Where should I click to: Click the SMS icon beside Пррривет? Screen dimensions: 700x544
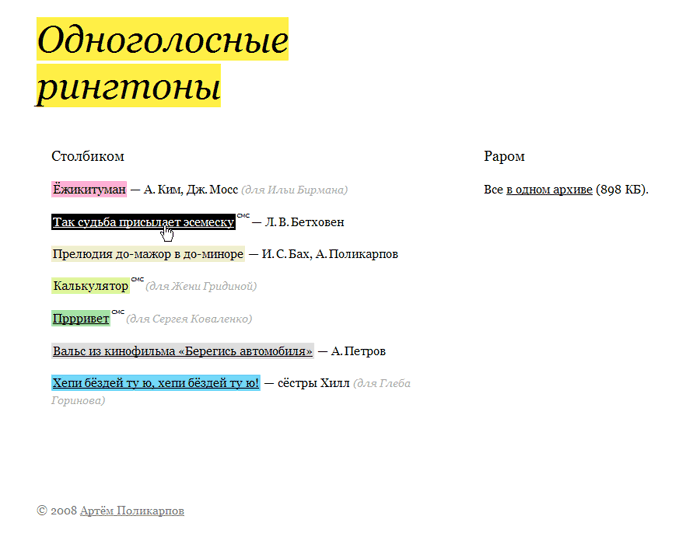pyautogui.click(x=117, y=312)
